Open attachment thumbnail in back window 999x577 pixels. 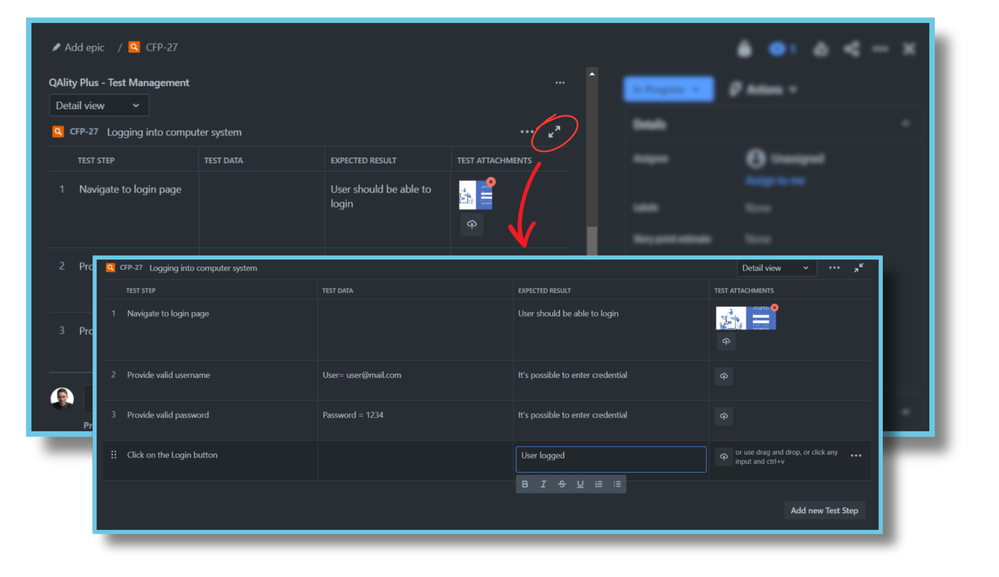(x=475, y=195)
